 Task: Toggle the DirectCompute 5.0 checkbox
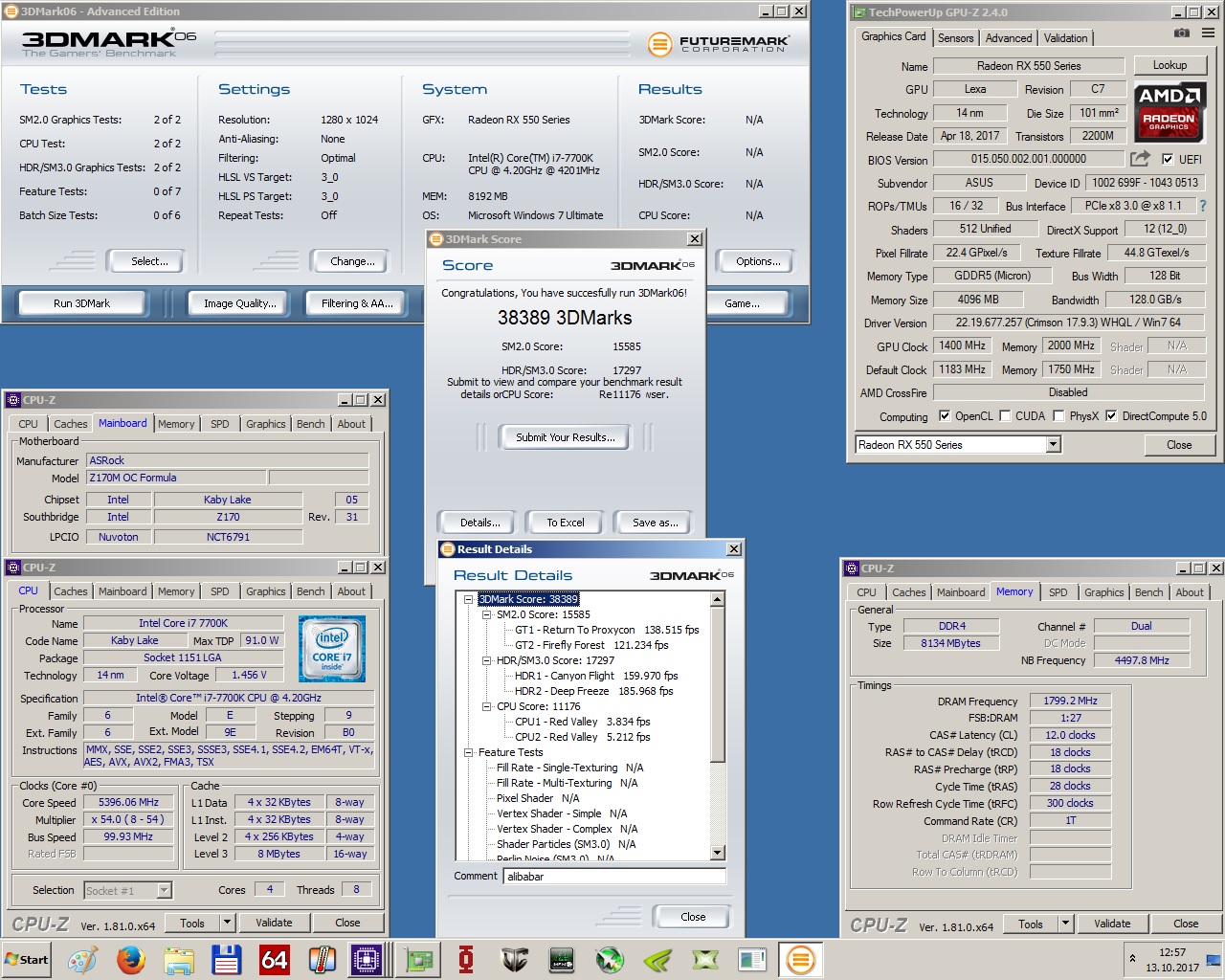pos(1111,416)
